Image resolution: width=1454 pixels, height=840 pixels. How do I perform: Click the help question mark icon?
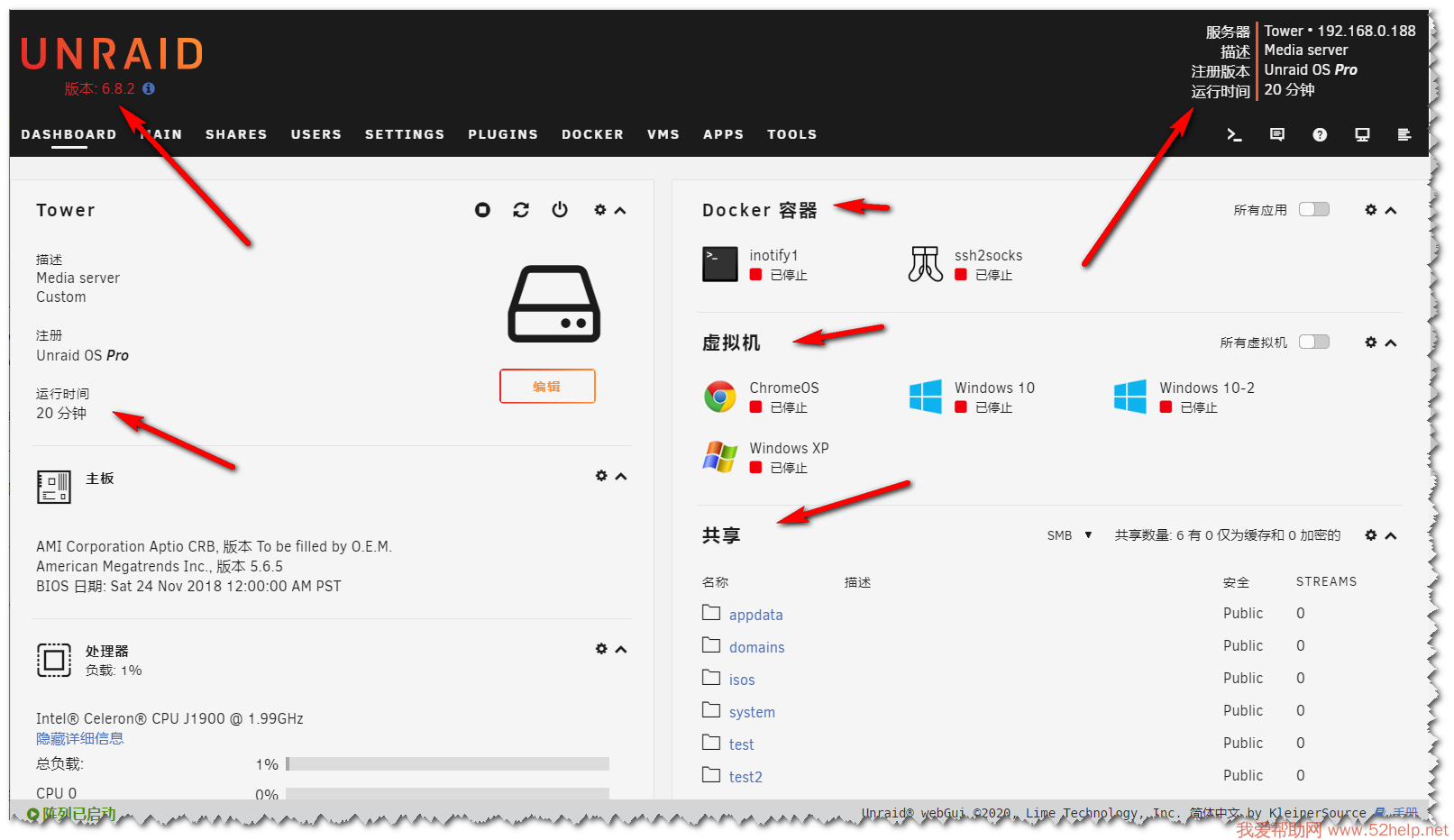[1320, 134]
